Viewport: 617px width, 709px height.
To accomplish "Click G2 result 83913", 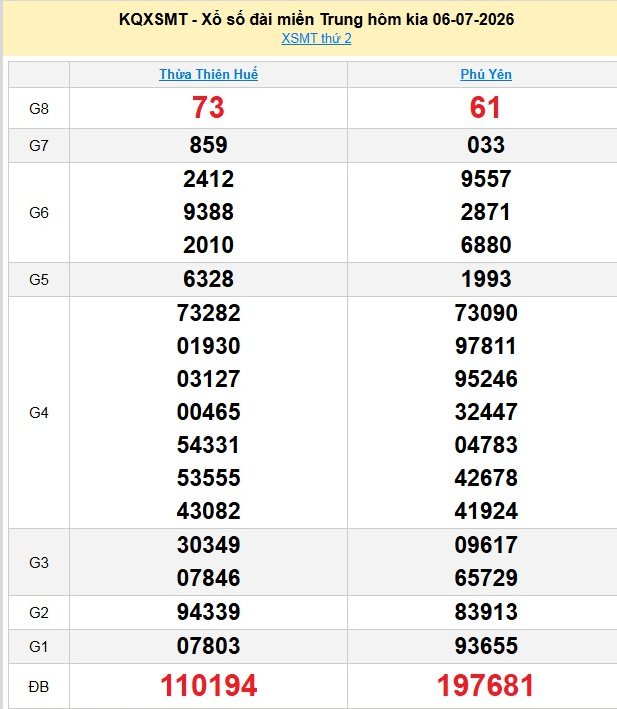I will click(x=486, y=612).
